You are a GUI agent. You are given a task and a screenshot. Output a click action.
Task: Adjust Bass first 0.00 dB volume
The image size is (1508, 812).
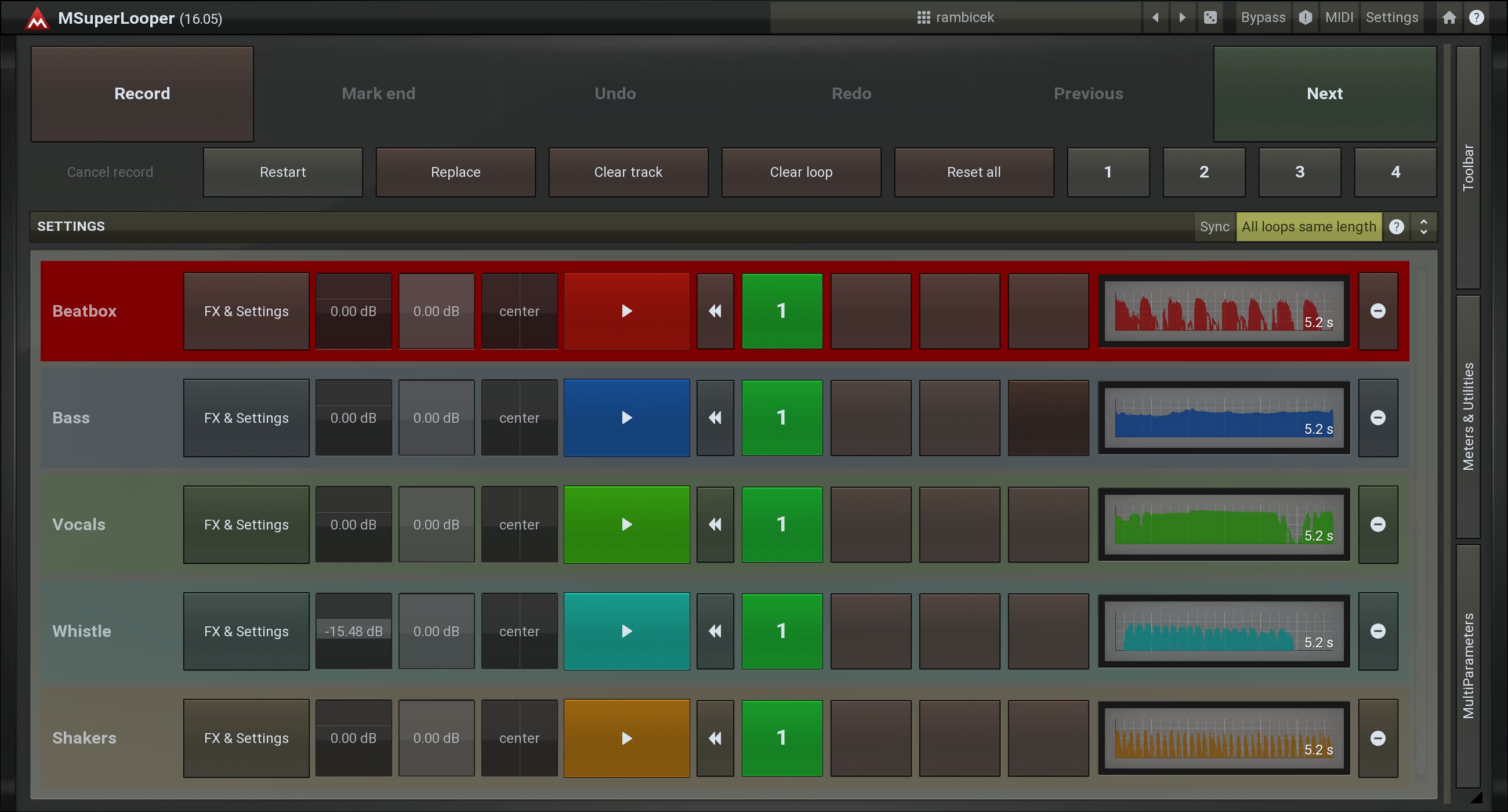[354, 418]
